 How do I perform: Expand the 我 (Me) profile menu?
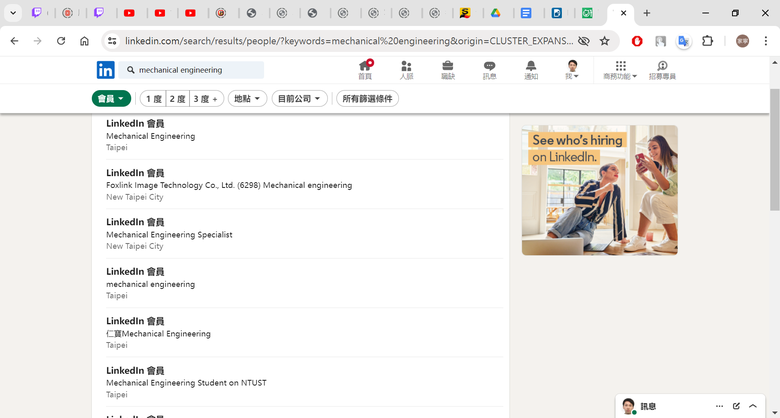coord(572,70)
